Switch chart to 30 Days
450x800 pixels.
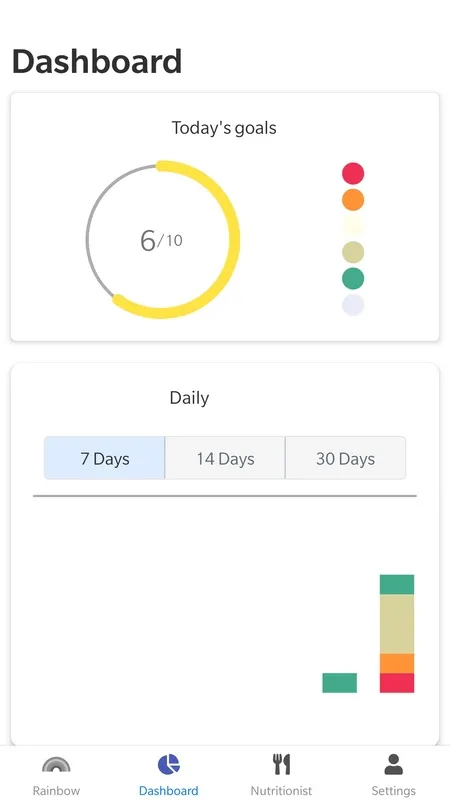[x=345, y=458]
